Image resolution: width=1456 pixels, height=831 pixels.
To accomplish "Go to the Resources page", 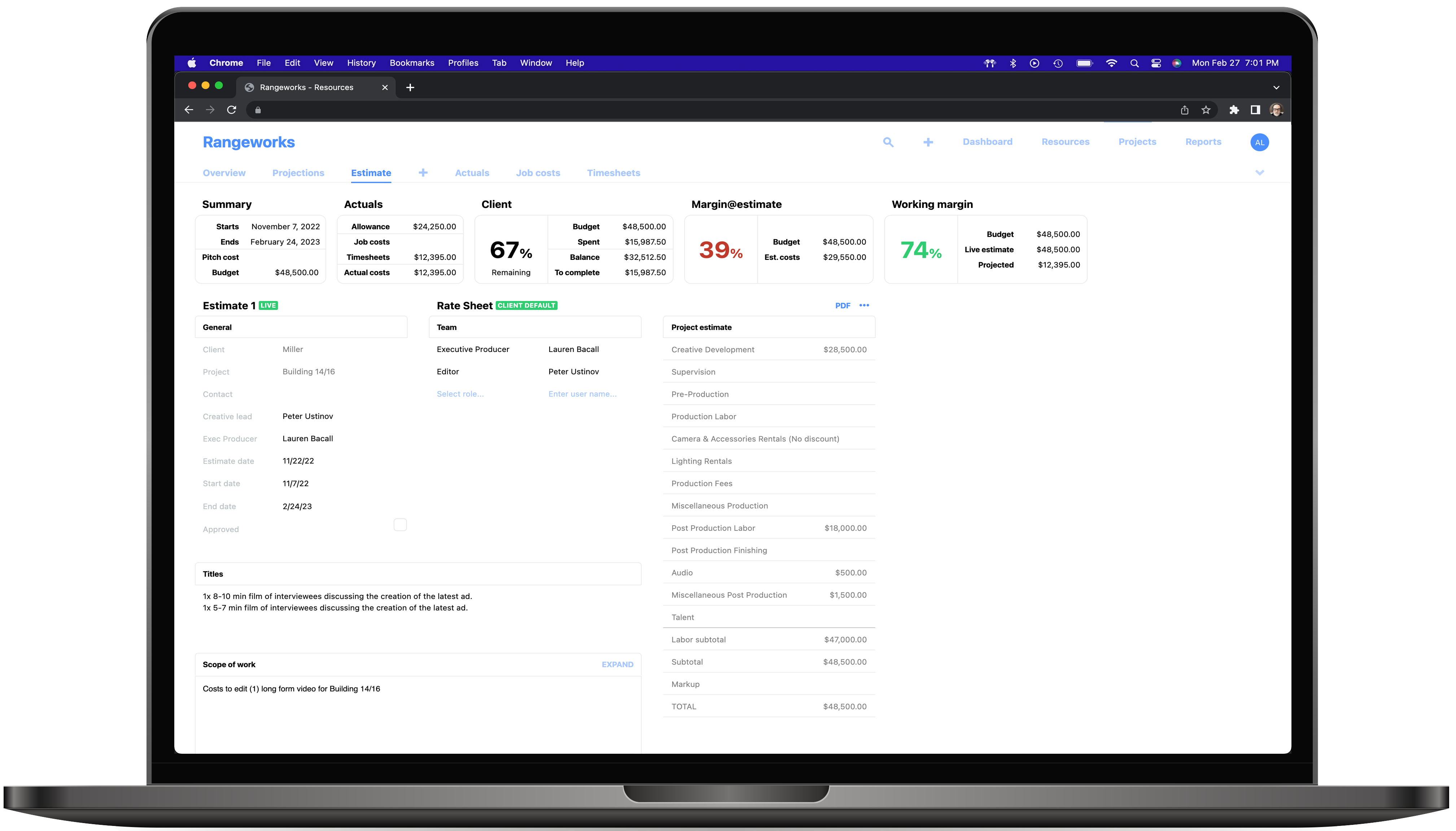I will point(1065,142).
